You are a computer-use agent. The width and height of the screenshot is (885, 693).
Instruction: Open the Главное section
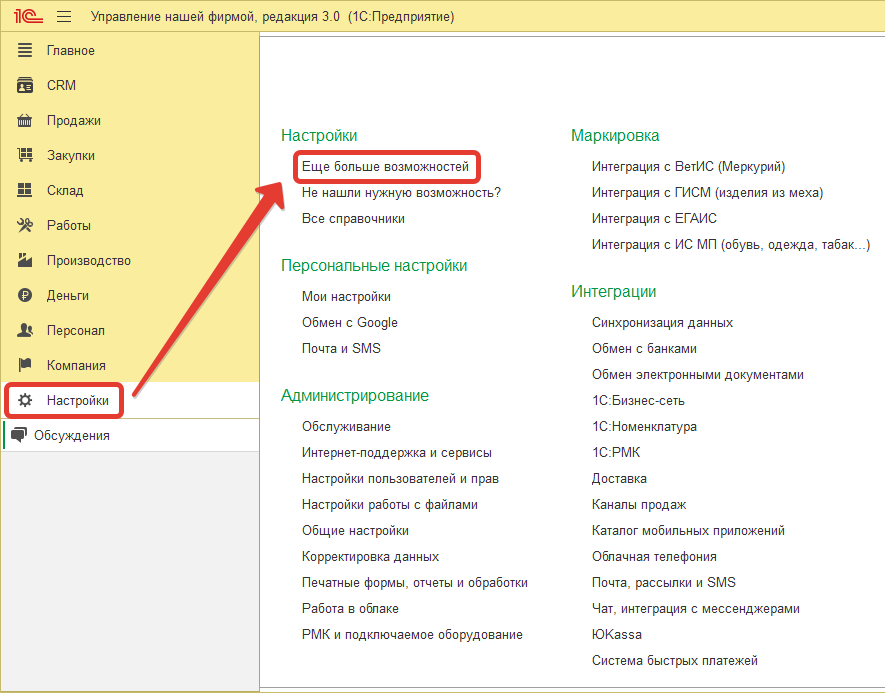pos(71,51)
